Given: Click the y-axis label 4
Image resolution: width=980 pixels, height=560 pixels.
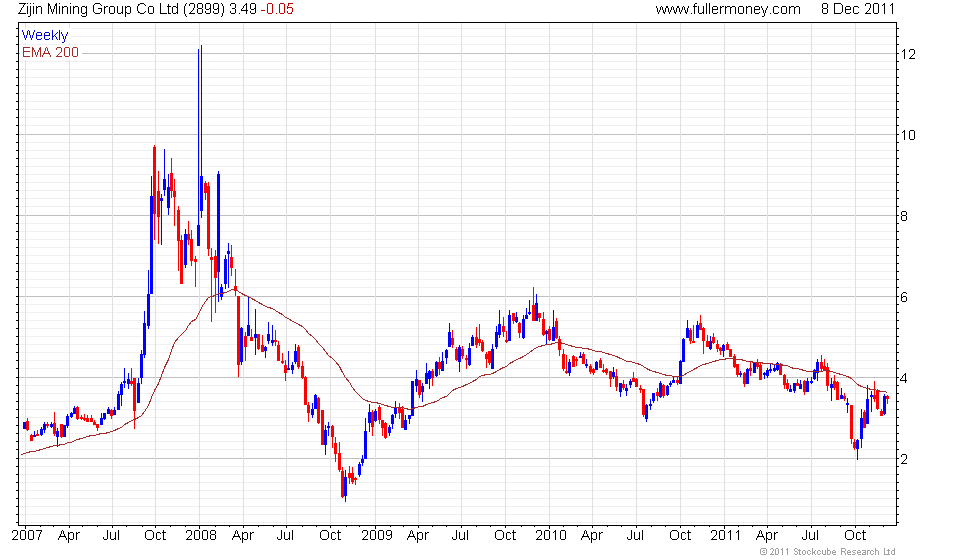Looking at the screenshot, I should coord(904,378).
